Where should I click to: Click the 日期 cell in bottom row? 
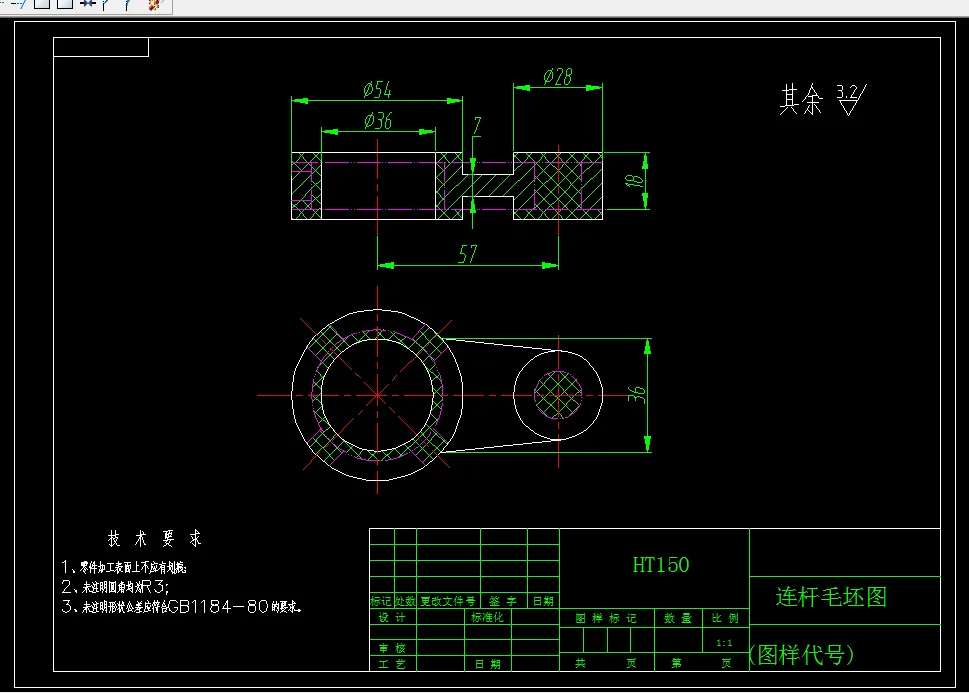point(488,664)
